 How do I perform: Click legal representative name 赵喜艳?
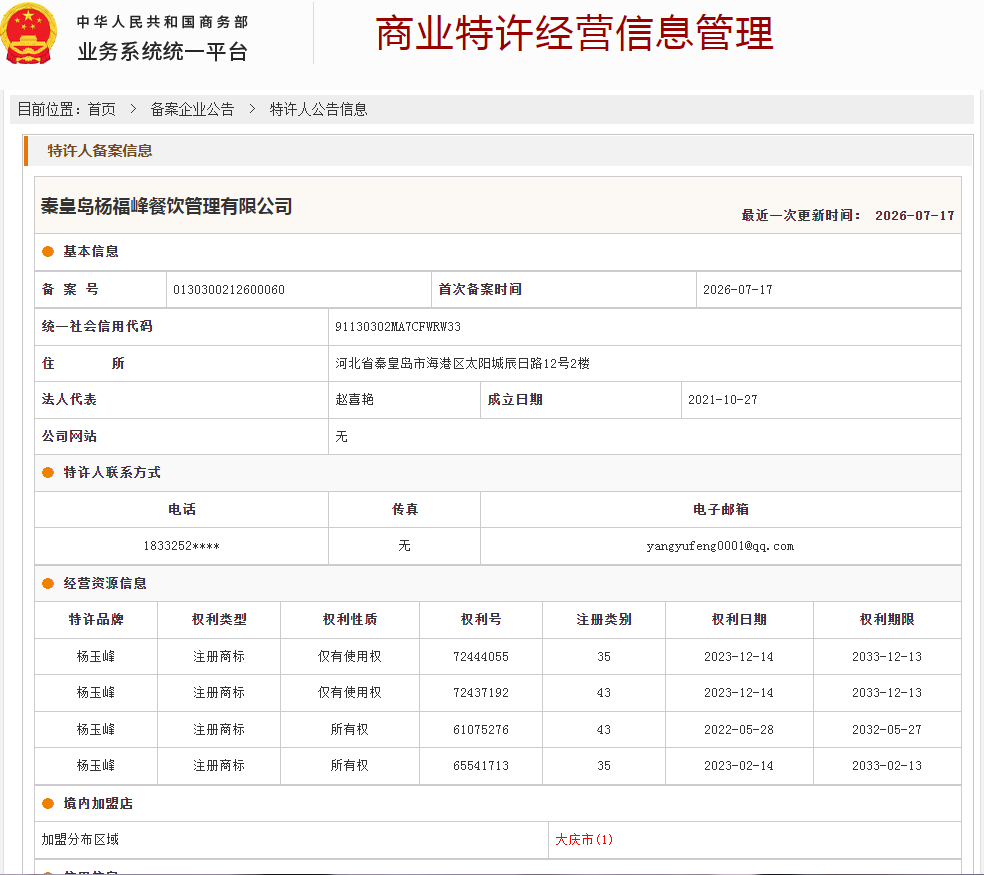[355, 399]
